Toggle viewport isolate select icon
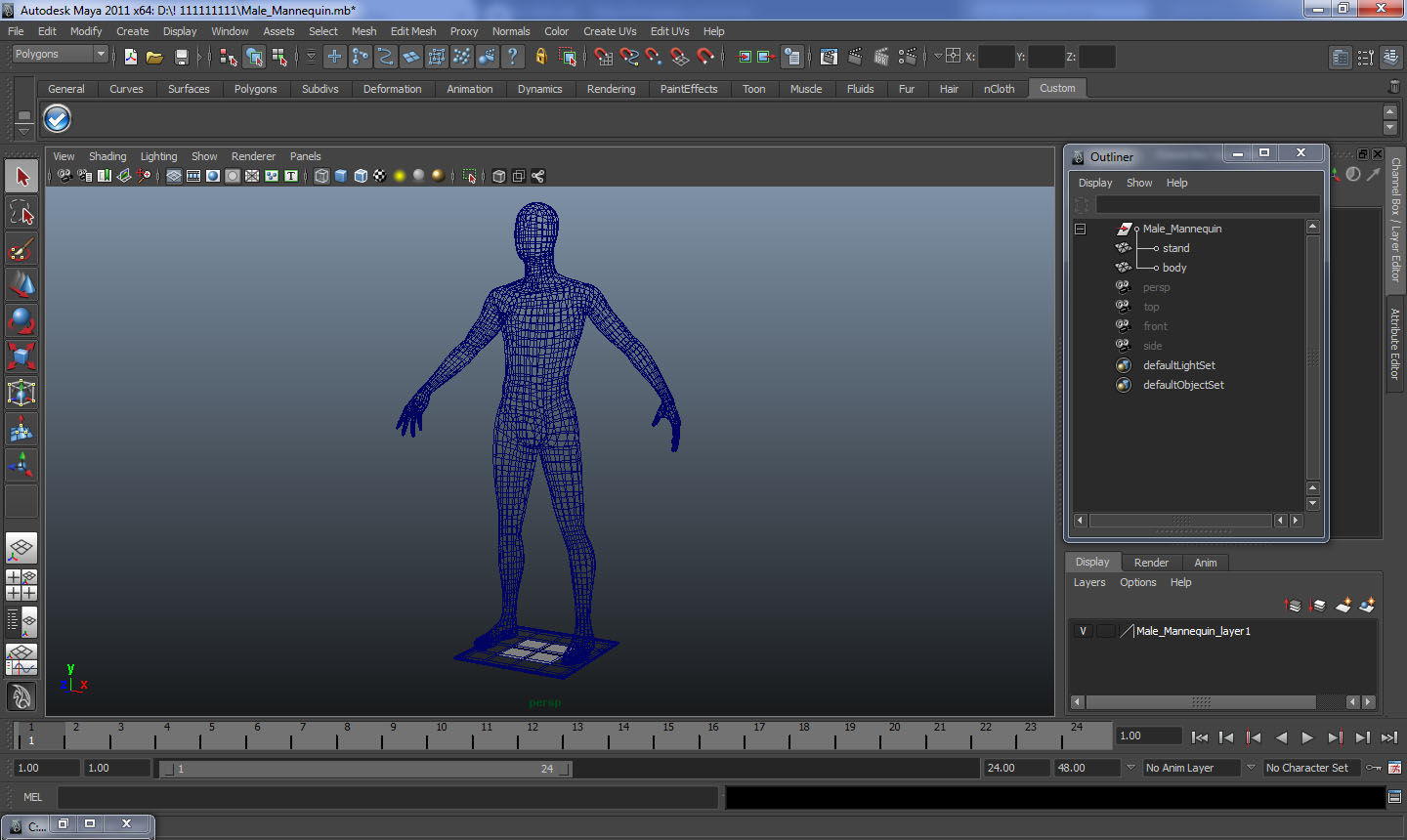1407x840 pixels. click(469, 176)
